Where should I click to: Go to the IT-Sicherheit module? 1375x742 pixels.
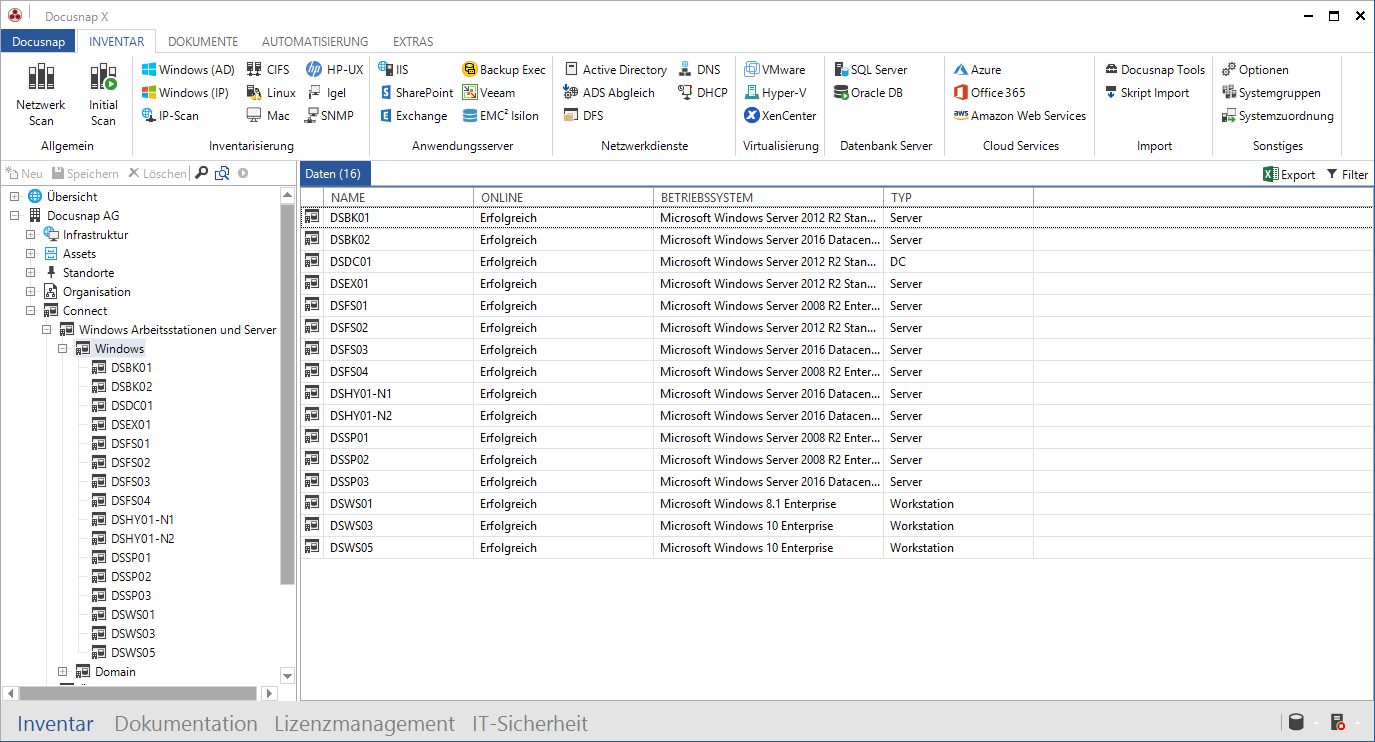530,724
